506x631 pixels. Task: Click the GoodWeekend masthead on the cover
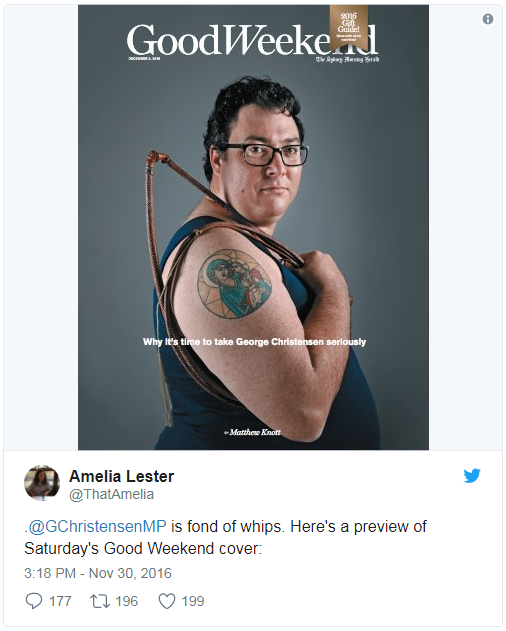coord(252,40)
